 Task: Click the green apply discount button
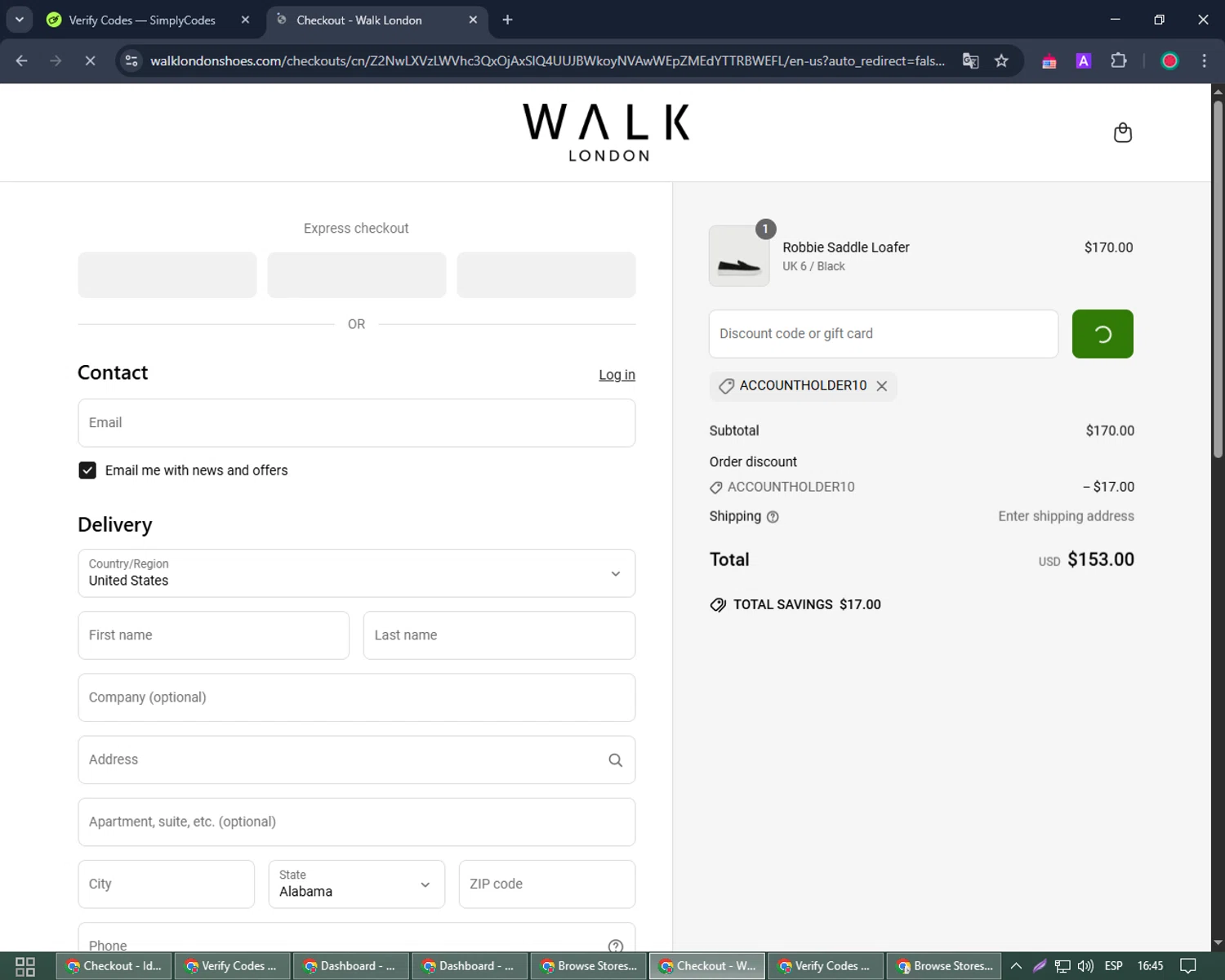(x=1102, y=334)
